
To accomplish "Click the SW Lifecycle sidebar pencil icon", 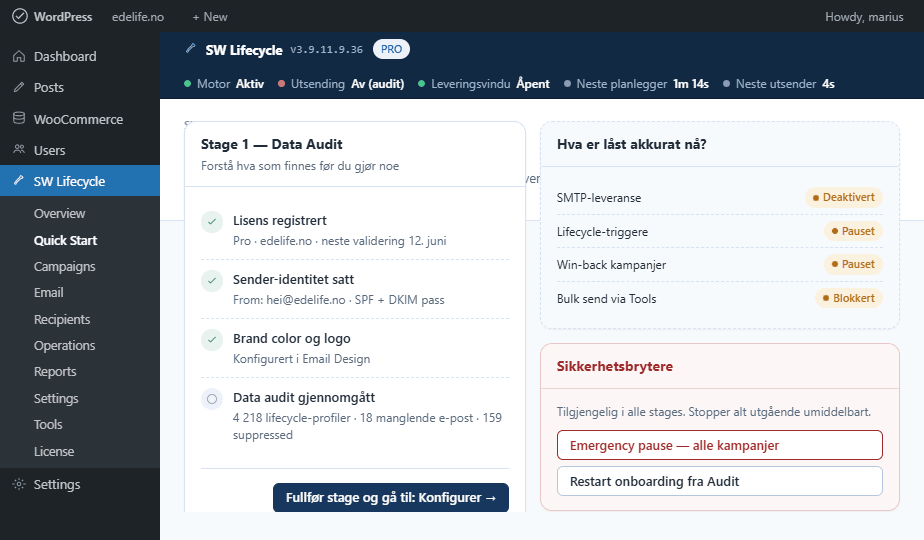I will 19,180.
